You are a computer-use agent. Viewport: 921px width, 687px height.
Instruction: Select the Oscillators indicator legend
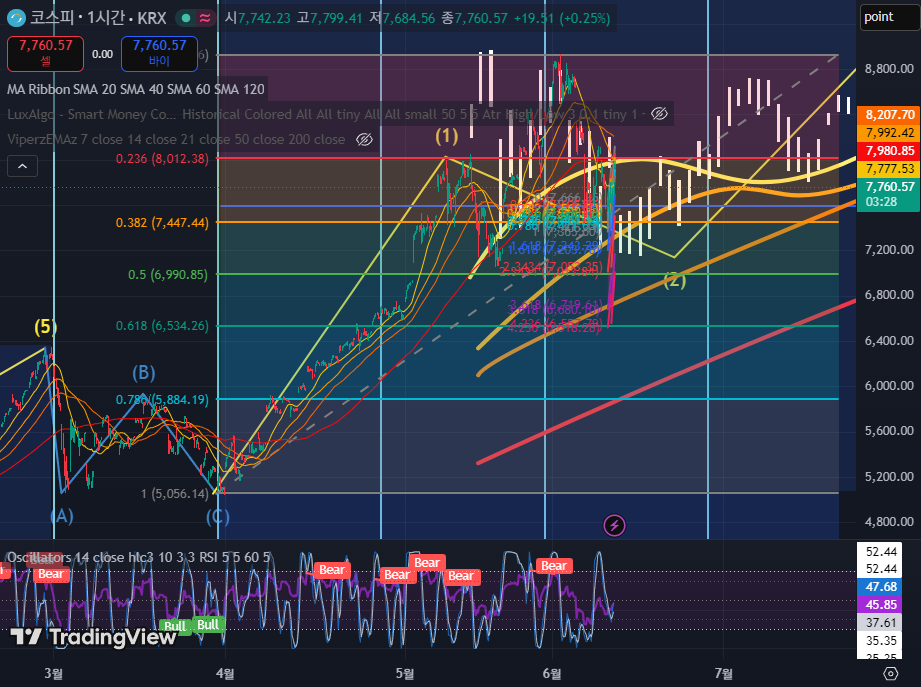[139, 557]
